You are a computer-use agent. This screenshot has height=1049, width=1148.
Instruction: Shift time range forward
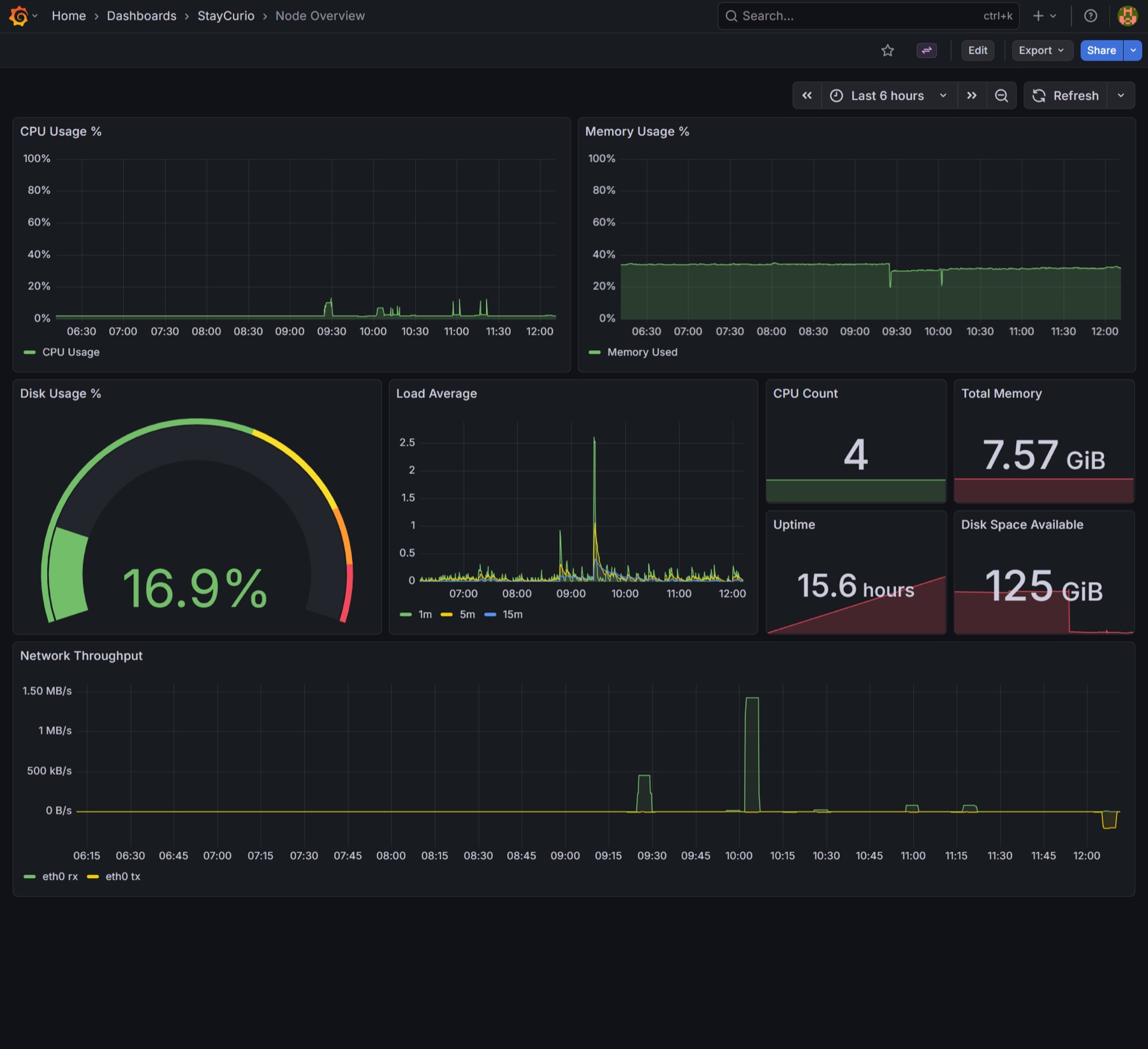pyautogui.click(x=971, y=96)
